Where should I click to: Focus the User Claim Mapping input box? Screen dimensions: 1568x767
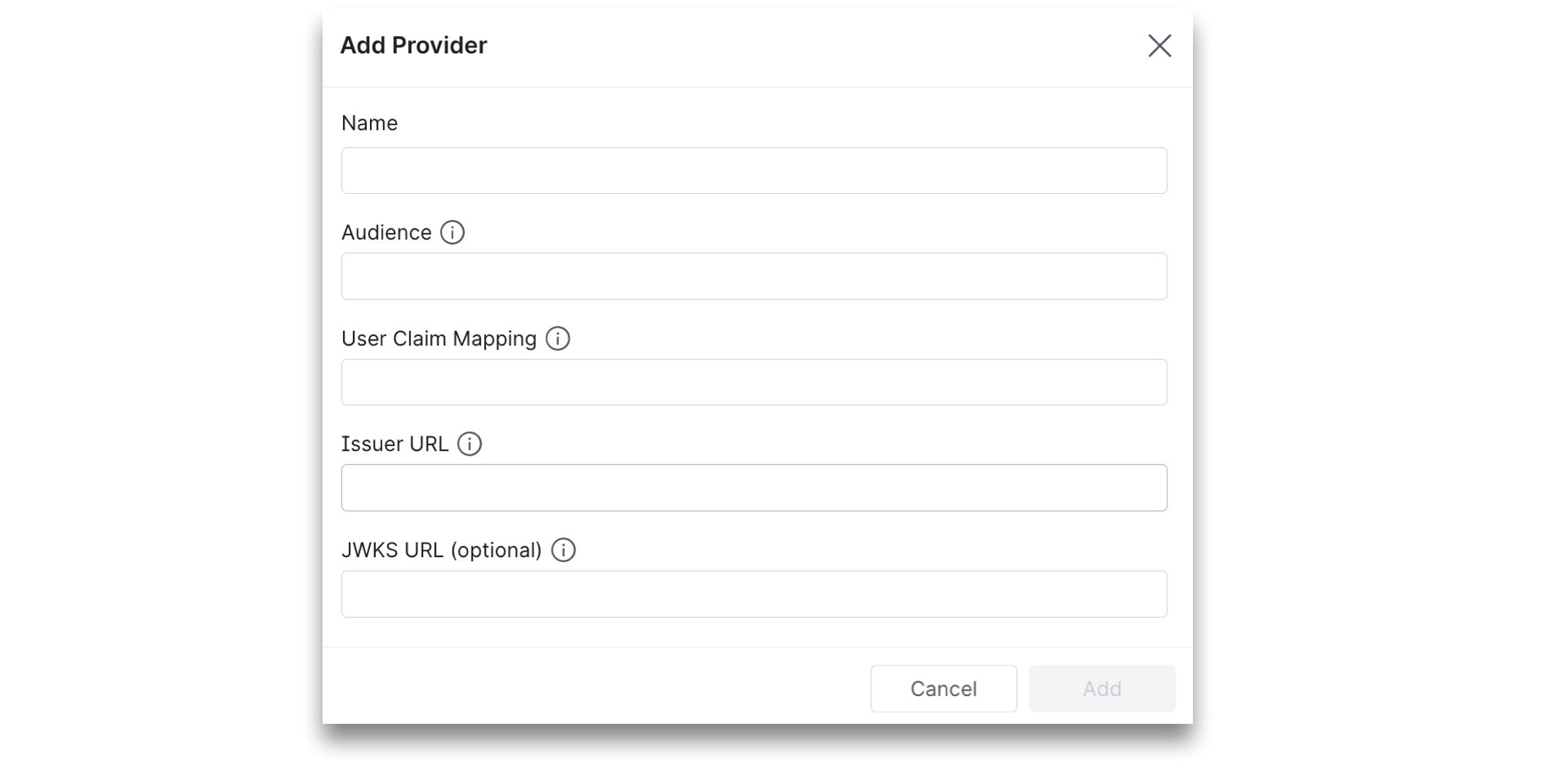(x=754, y=382)
